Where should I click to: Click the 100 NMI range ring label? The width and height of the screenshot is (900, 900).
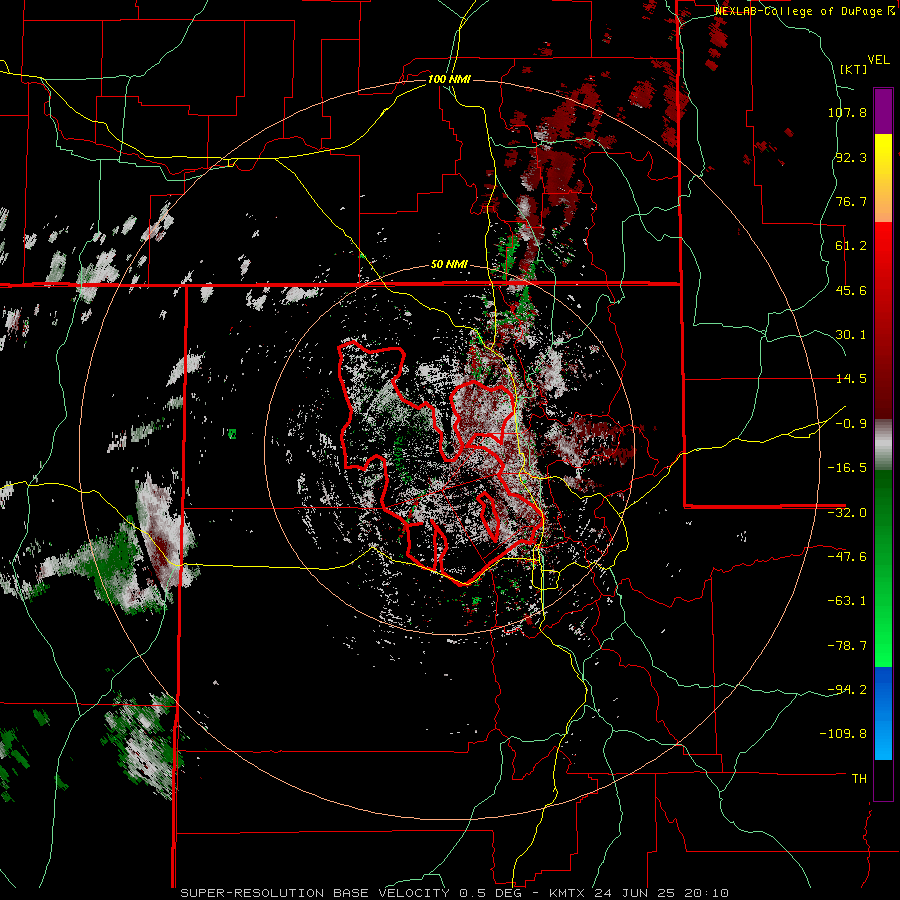coord(449,79)
